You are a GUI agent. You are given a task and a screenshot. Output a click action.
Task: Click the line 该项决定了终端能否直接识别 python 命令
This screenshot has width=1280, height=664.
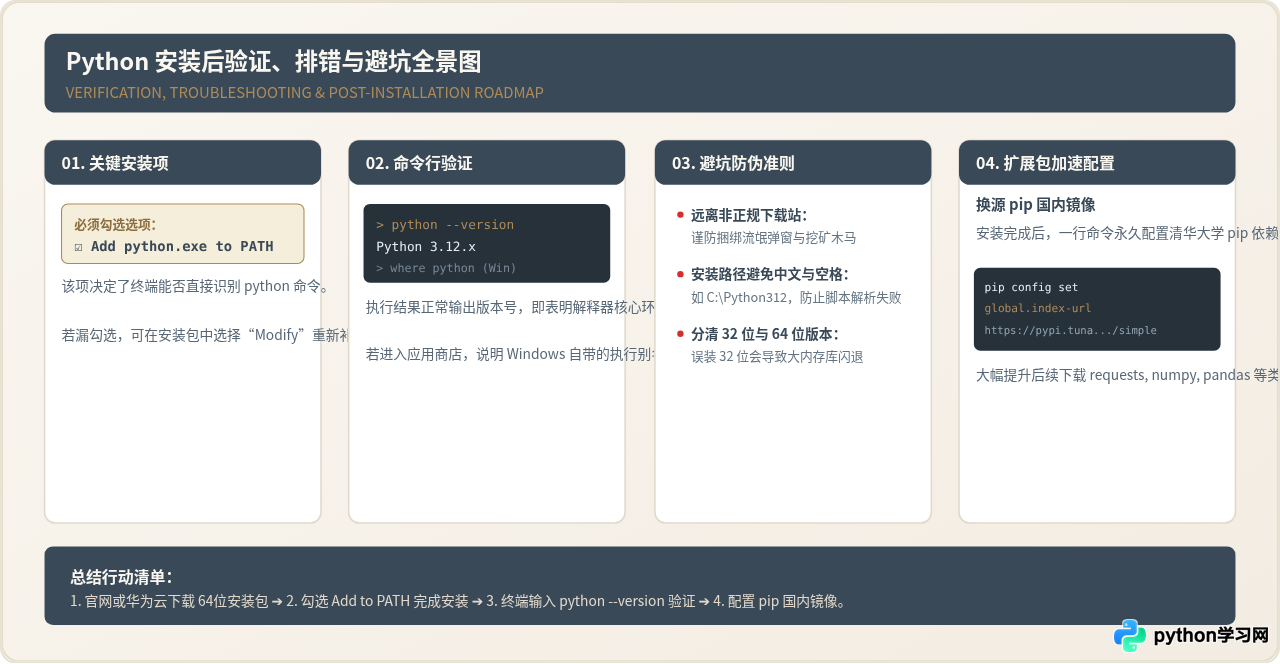(x=195, y=287)
